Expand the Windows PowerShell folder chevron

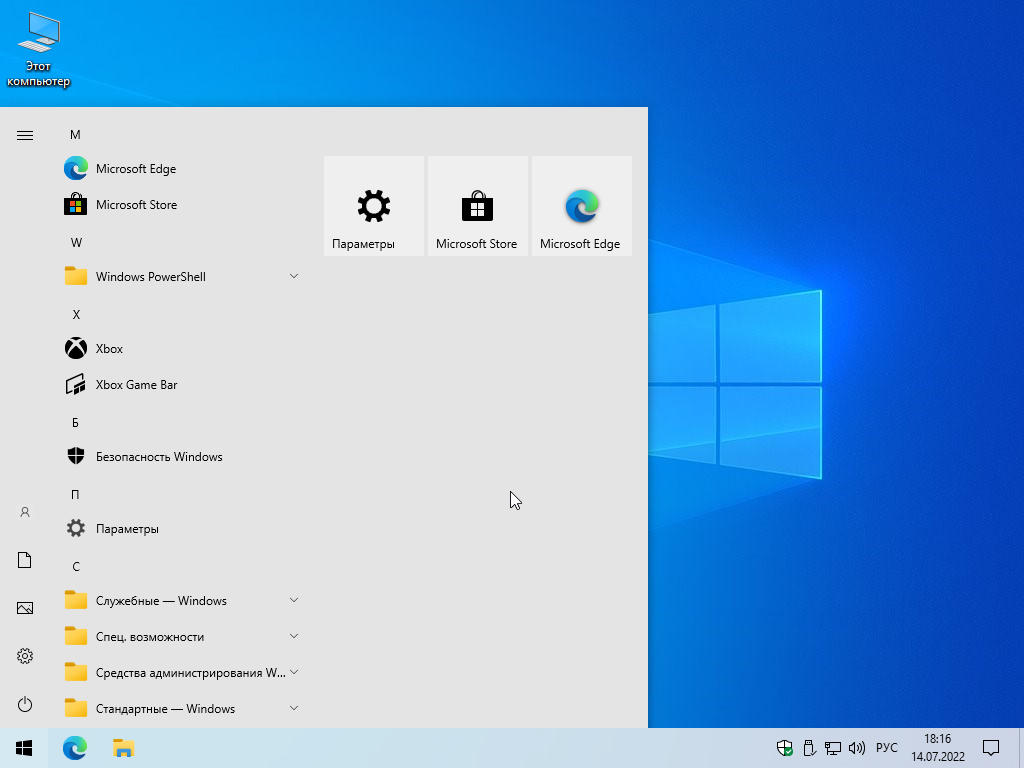(x=294, y=276)
